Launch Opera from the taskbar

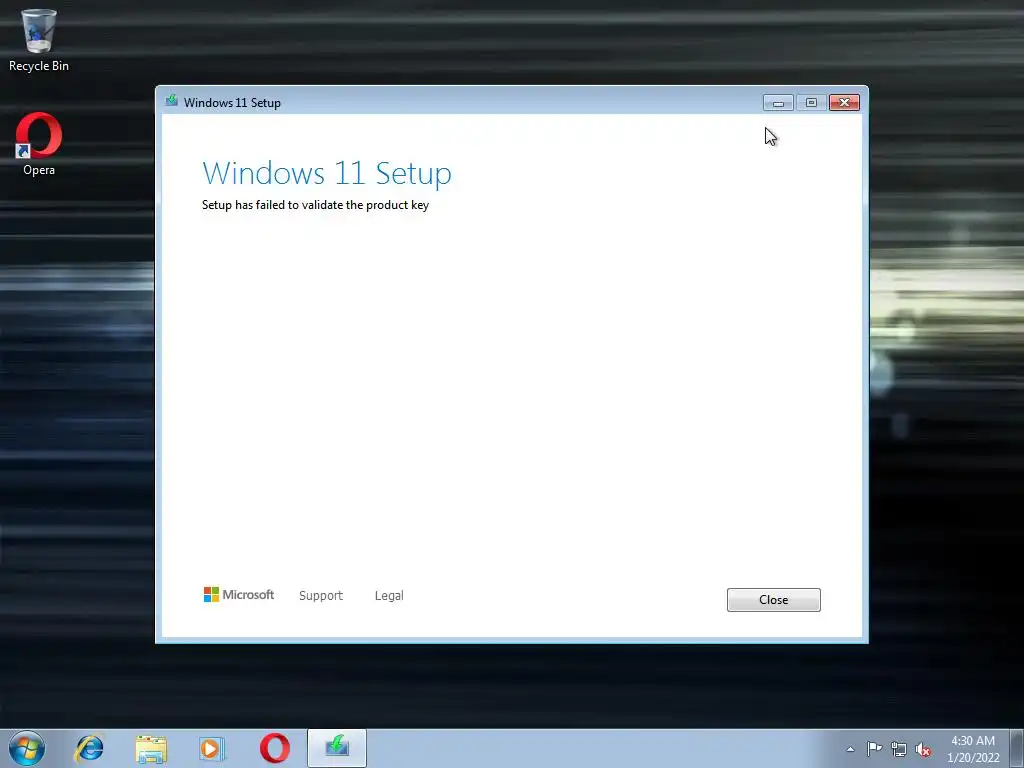click(x=274, y=748)
